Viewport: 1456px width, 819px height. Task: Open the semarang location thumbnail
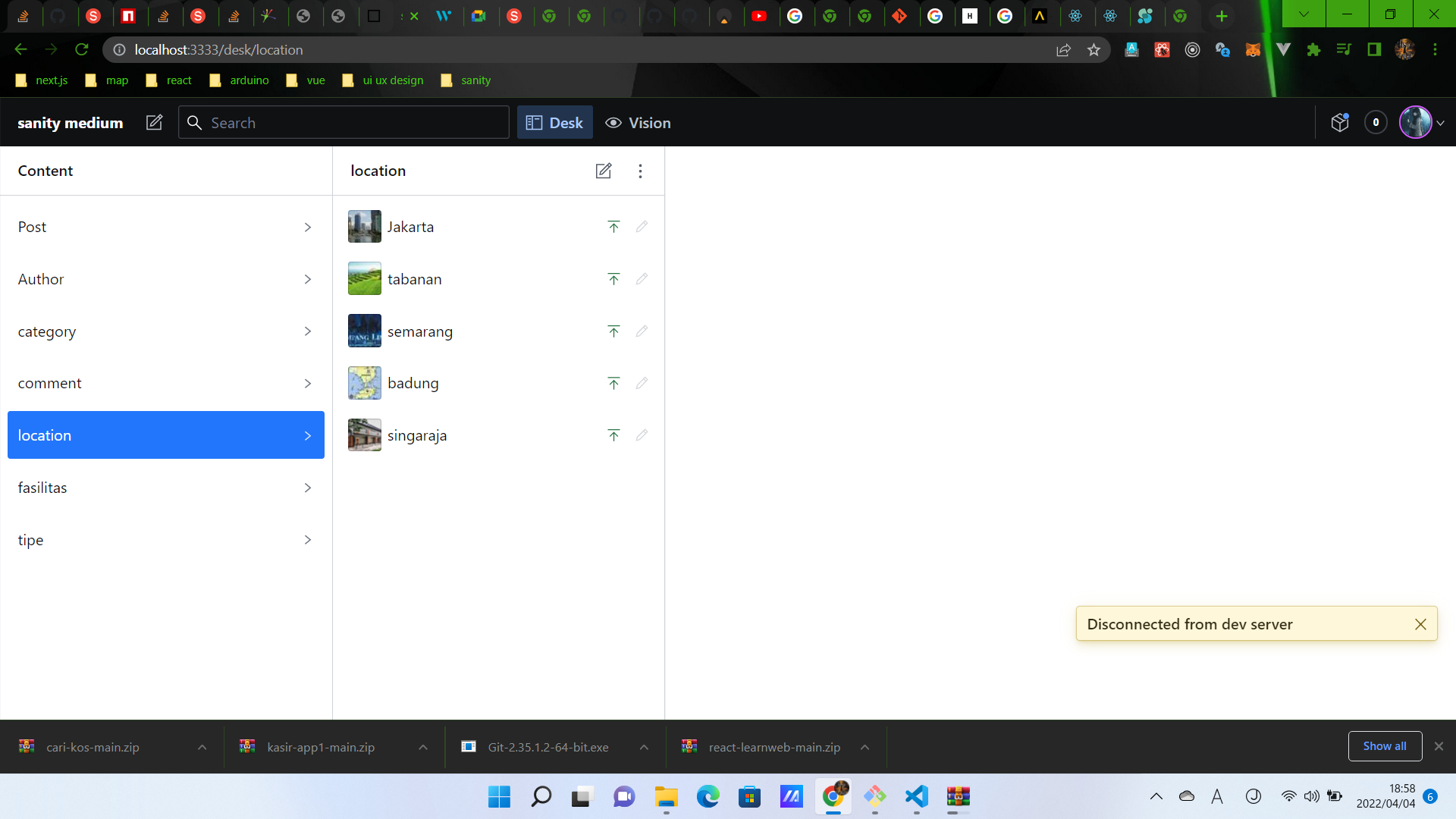coord(365,331)
